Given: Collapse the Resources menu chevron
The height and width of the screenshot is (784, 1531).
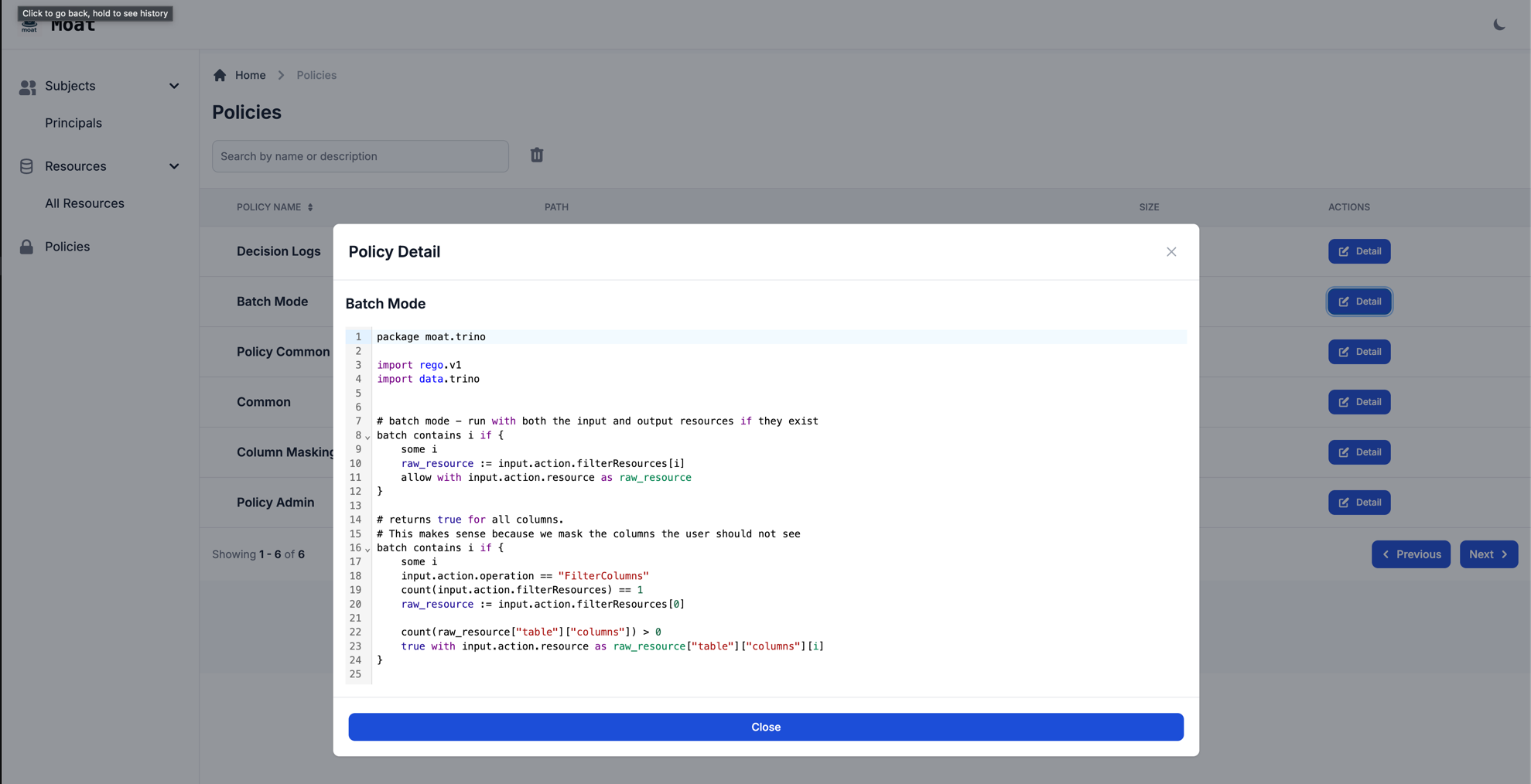Looking at the screenshot, I should coord(174,166).
